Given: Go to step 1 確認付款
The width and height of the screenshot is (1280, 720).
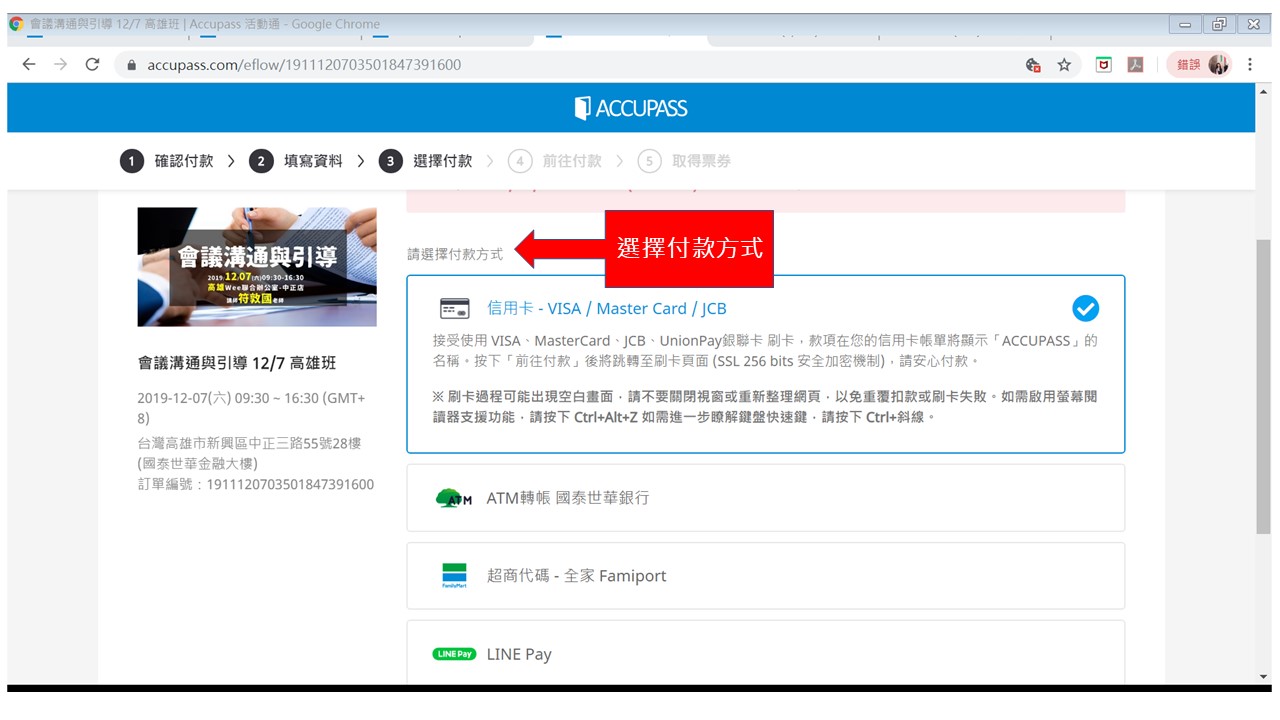Looking at the screenshot, I should coord(167,161).
